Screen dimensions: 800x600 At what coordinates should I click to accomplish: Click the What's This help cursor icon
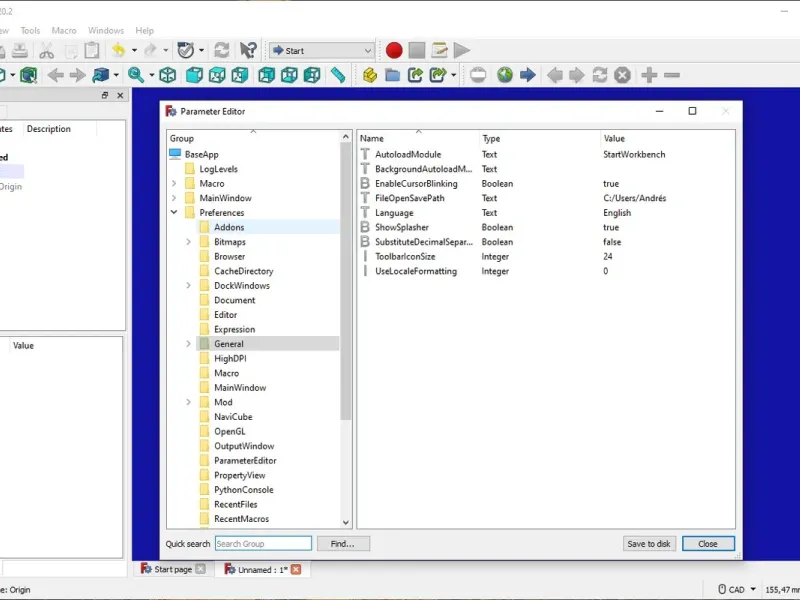coord(249,50)
